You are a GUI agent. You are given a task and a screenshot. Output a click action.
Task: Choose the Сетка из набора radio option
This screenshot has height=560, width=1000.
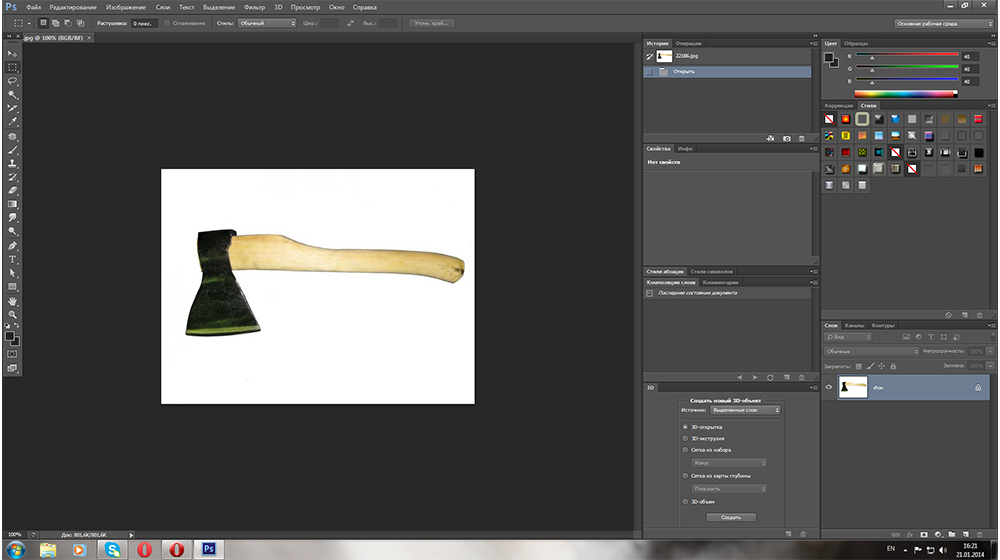click(x=685, y=450)
